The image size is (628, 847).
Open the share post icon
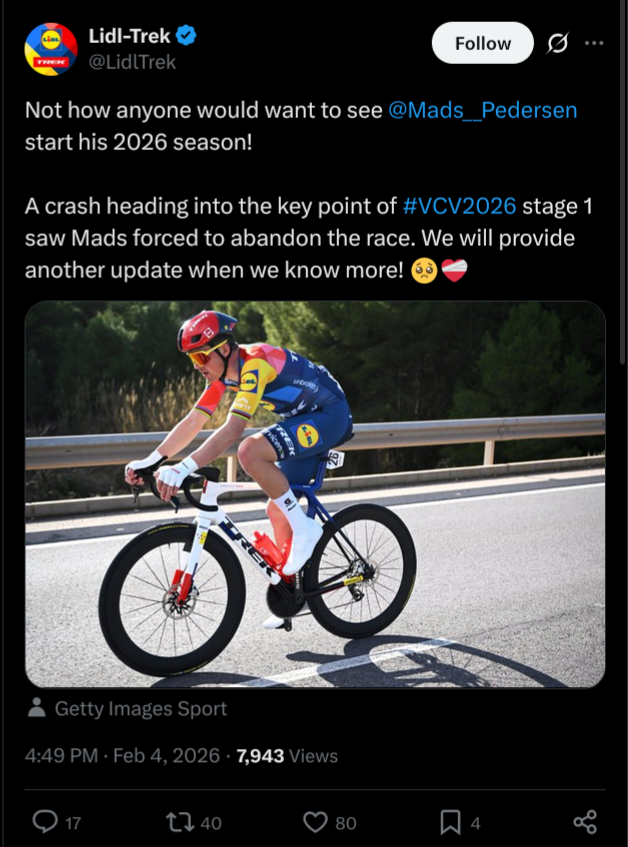click(x=585, y=822)
